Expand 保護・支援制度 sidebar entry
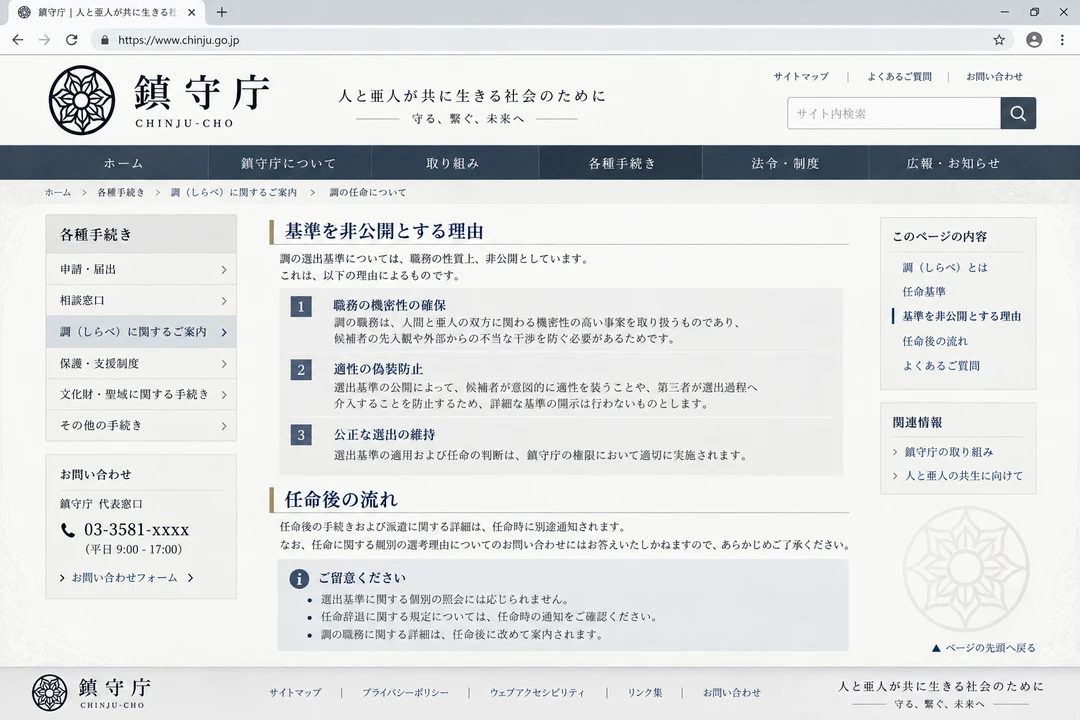This screenshot has width=1080, height=720. tap(141, 363)
